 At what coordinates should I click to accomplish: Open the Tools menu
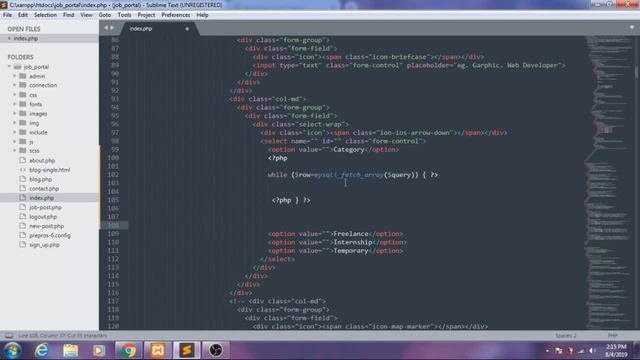124,15
